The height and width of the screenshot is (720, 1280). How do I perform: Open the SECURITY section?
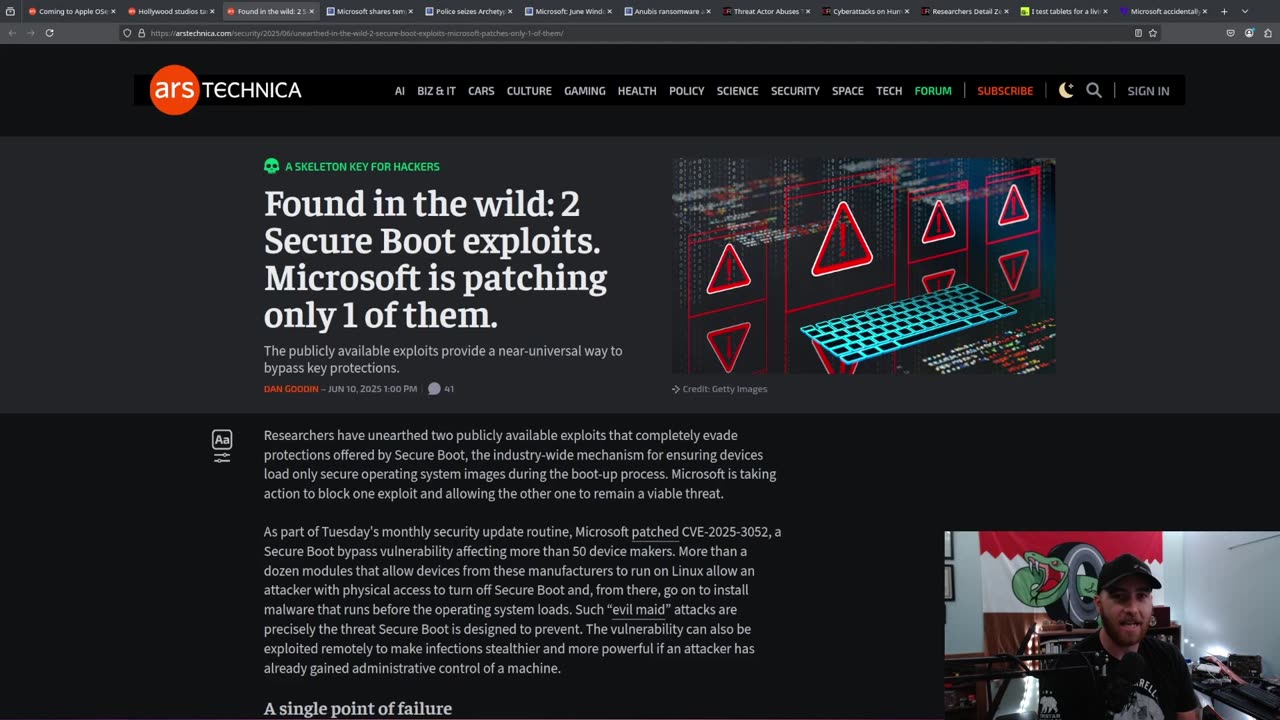pyautogui.click(x=795, y=91)
